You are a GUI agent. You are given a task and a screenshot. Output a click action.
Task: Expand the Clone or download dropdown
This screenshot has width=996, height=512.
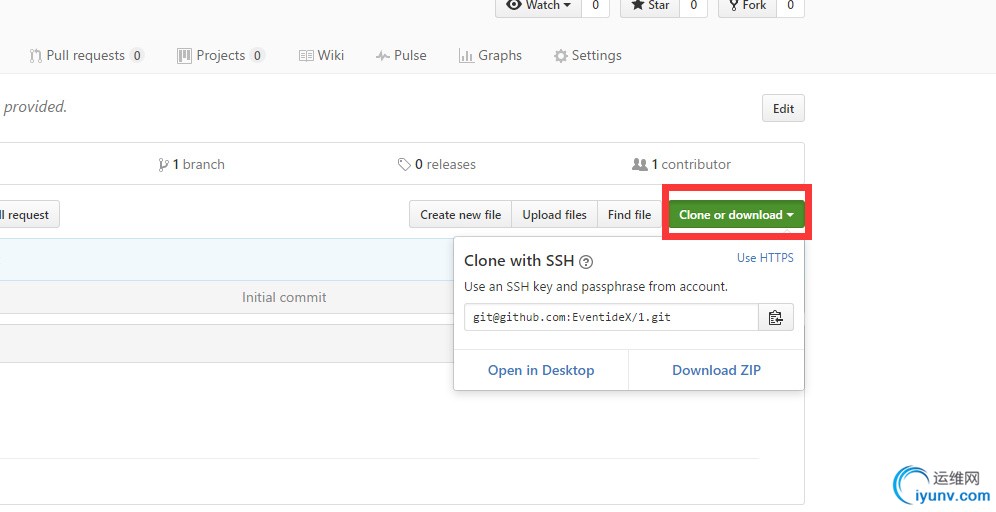click(x=736, y=215)
